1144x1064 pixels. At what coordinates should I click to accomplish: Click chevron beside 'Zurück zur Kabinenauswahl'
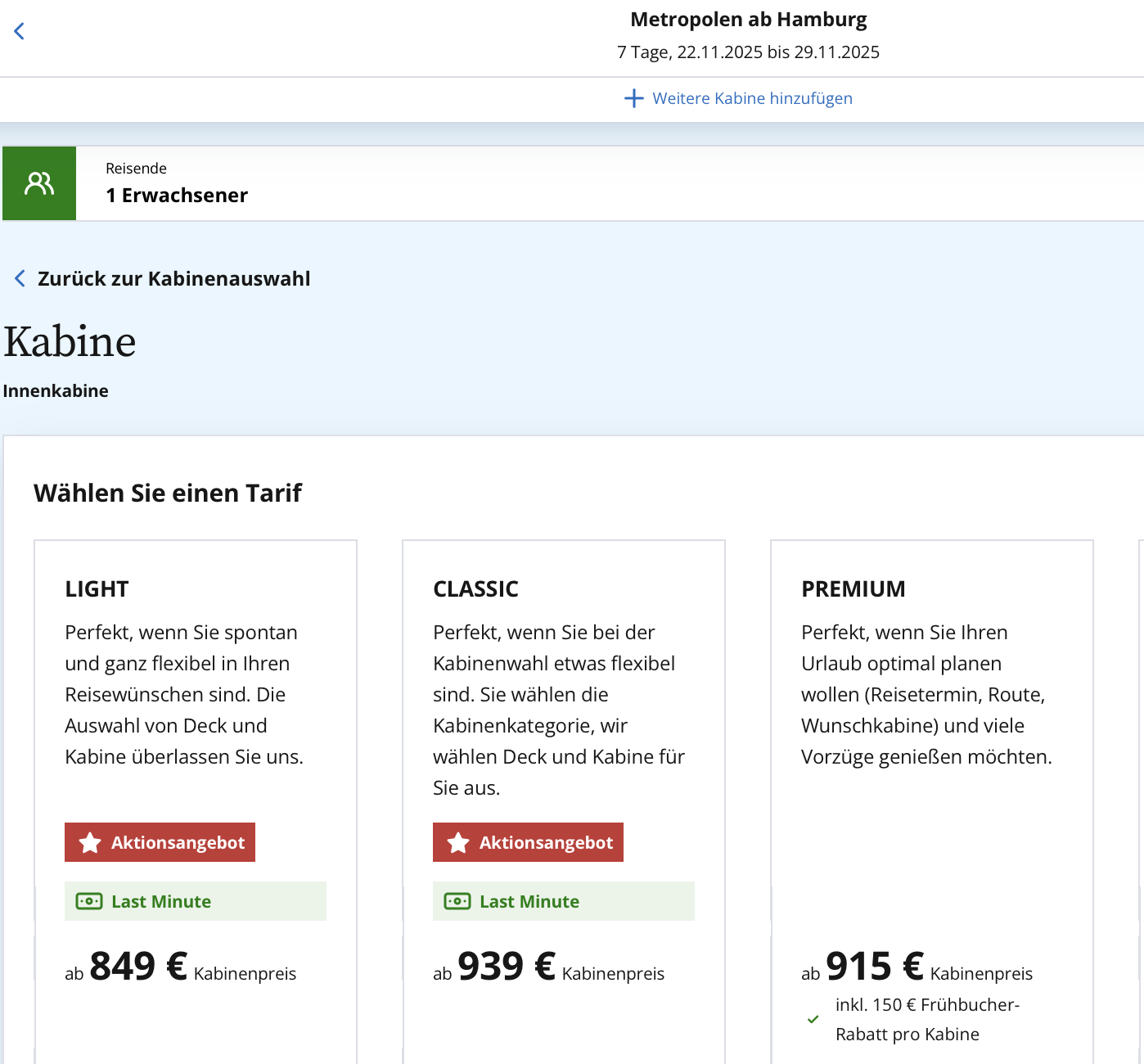point(20,278)
